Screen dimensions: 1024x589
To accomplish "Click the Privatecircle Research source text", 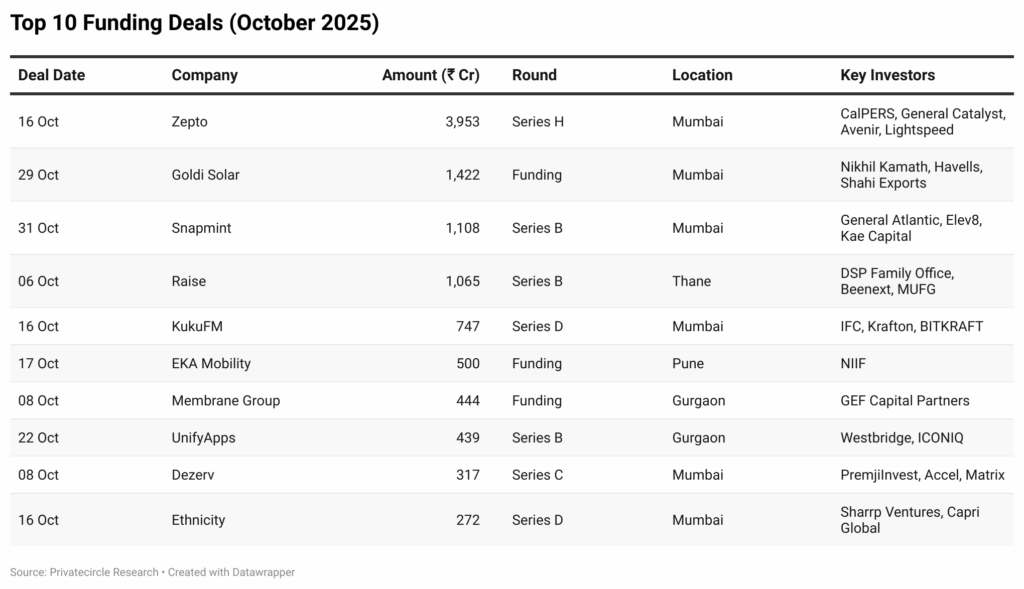I will (x=84, y=572).
